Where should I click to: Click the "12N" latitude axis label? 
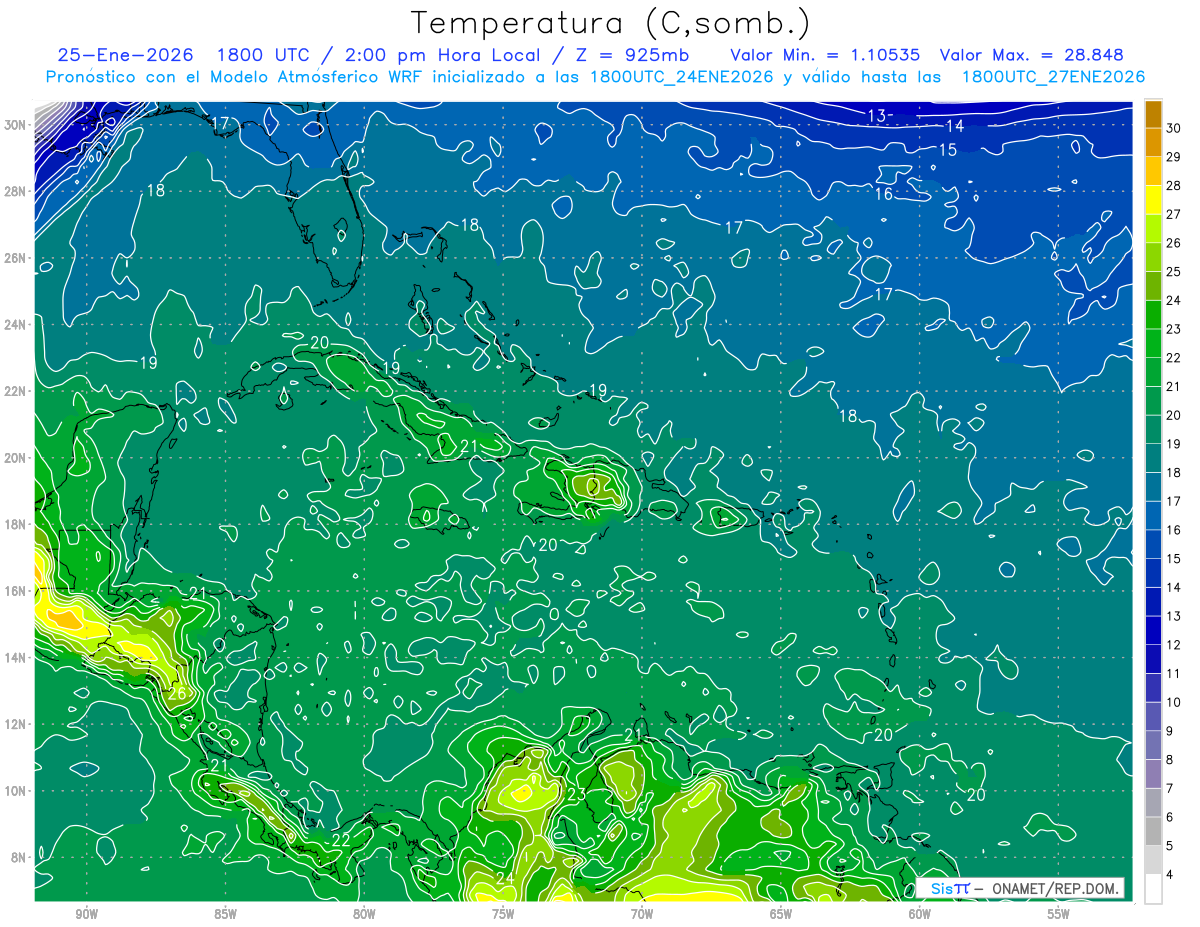[16, 724]
